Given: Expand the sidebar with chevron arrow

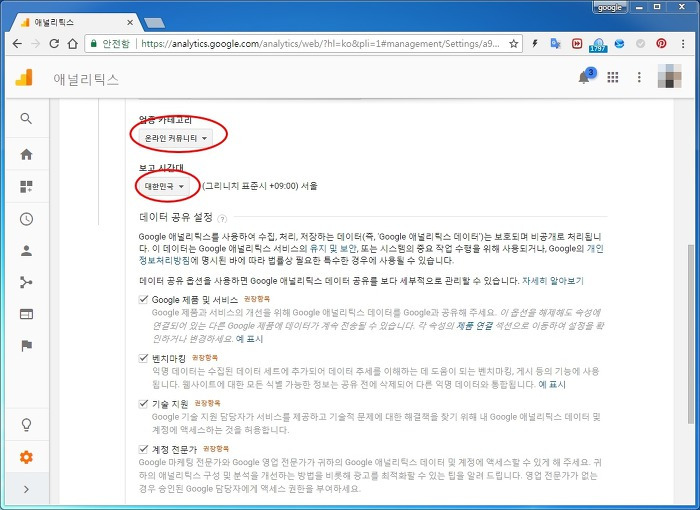Looking at the screenshot, I should [x=26, y=489].
